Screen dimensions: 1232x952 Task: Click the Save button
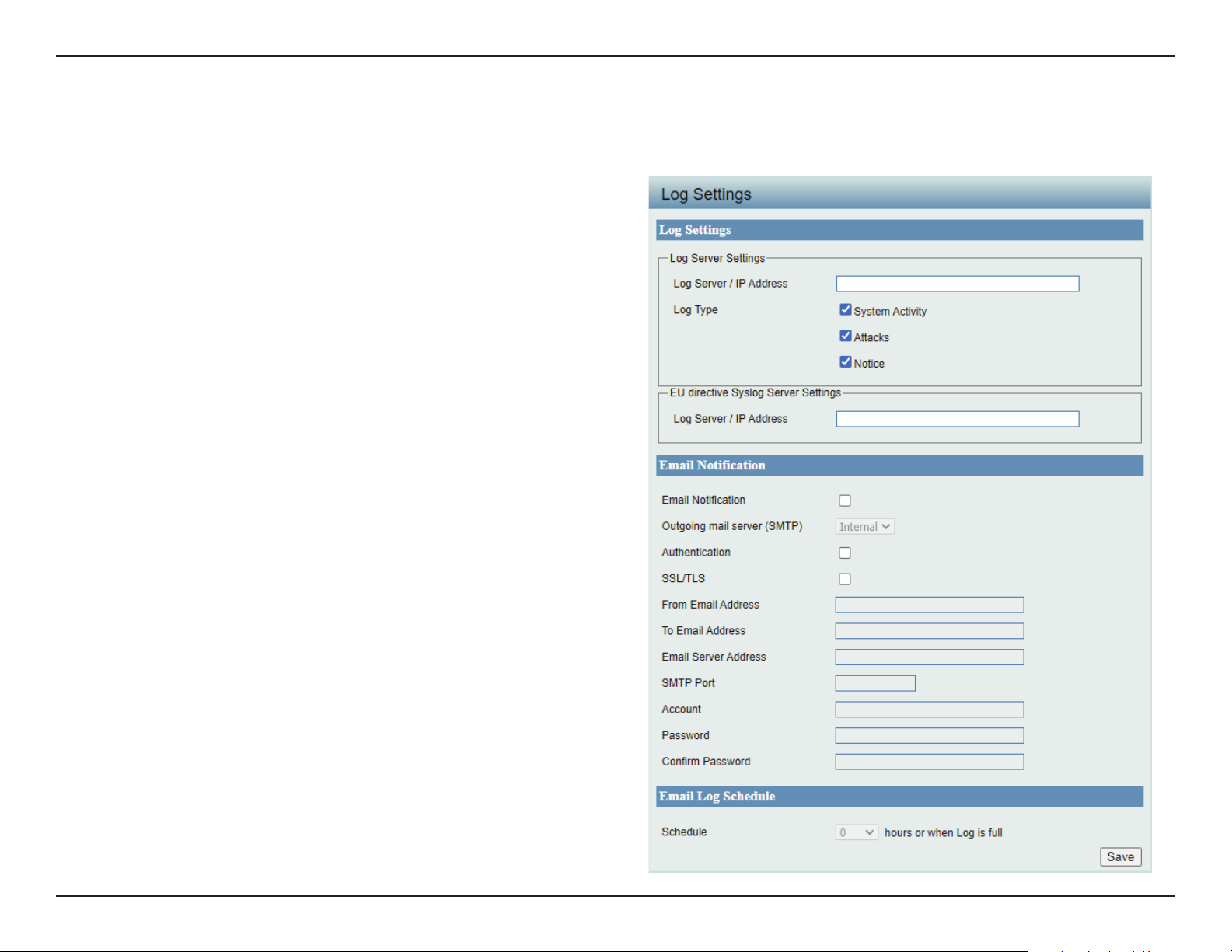coord(1121,856)
